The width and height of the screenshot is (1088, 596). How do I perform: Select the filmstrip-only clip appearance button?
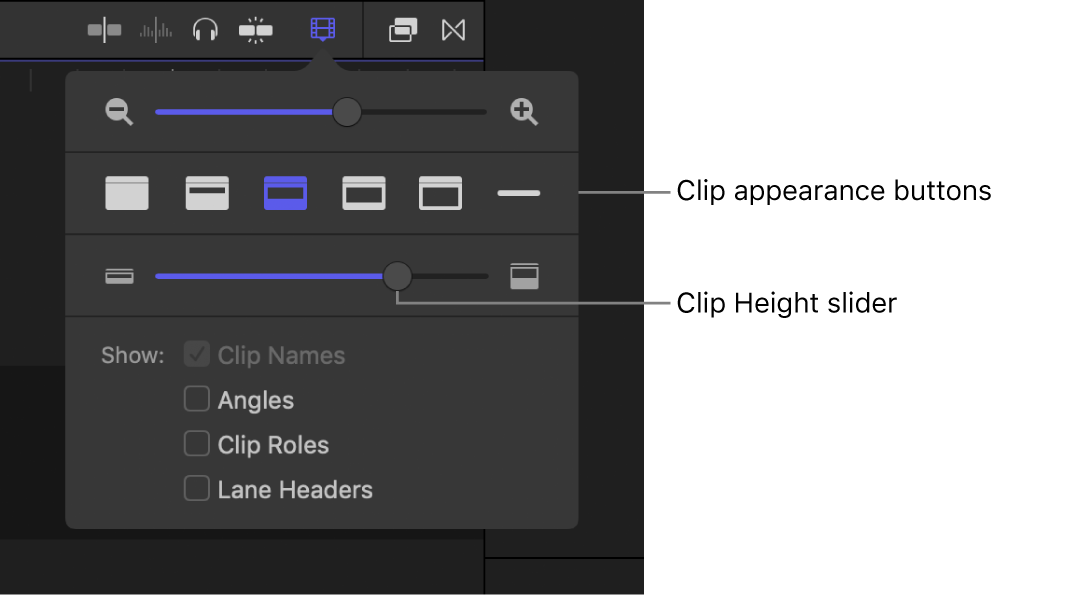[x=440, y=193]
